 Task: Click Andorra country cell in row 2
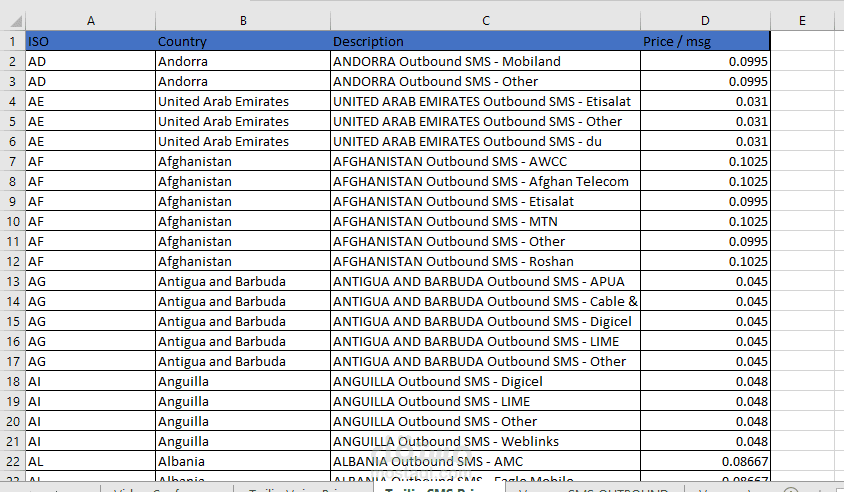pos(243,61)
